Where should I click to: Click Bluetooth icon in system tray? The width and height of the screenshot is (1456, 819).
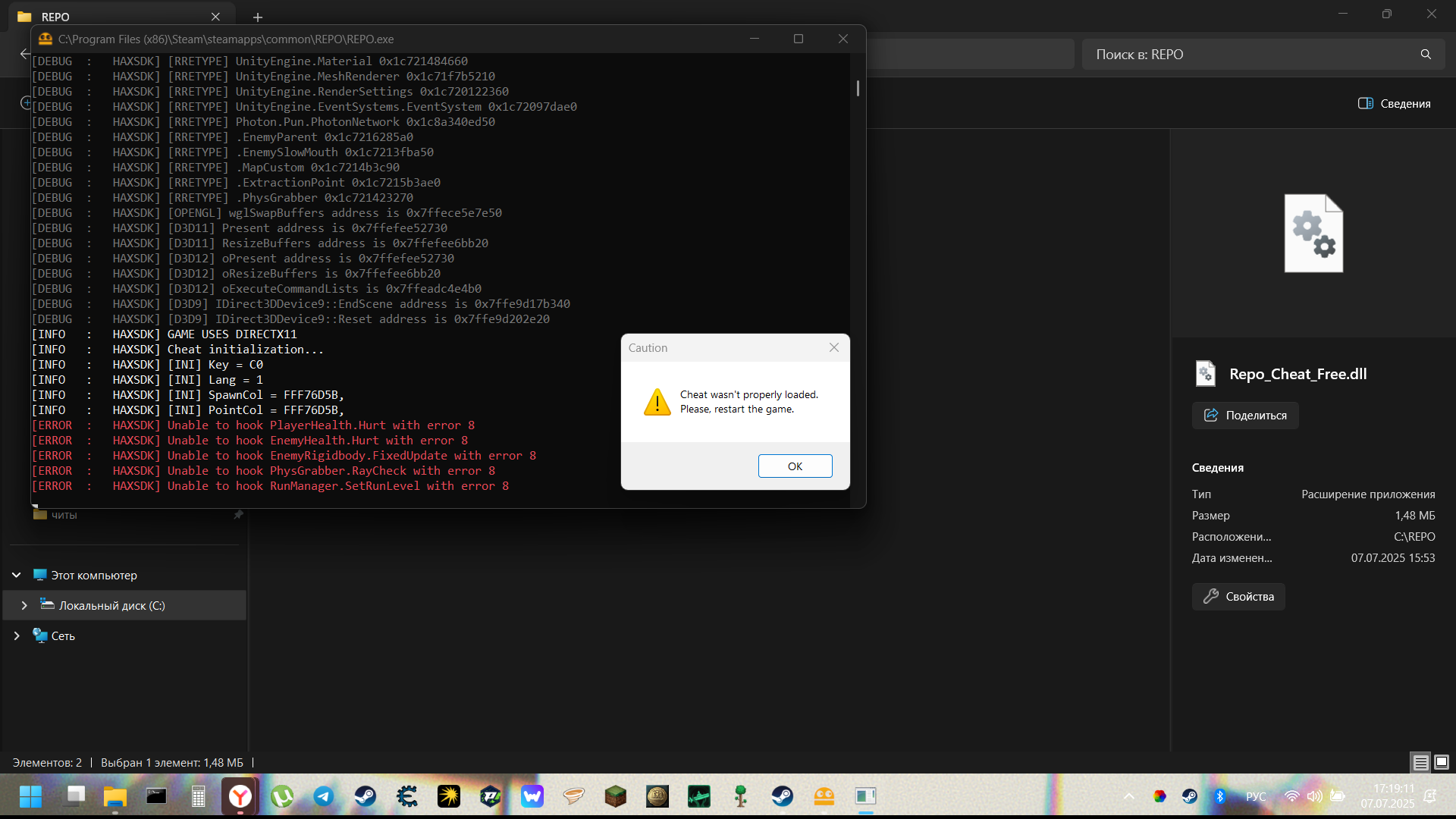pos(1219,796)
